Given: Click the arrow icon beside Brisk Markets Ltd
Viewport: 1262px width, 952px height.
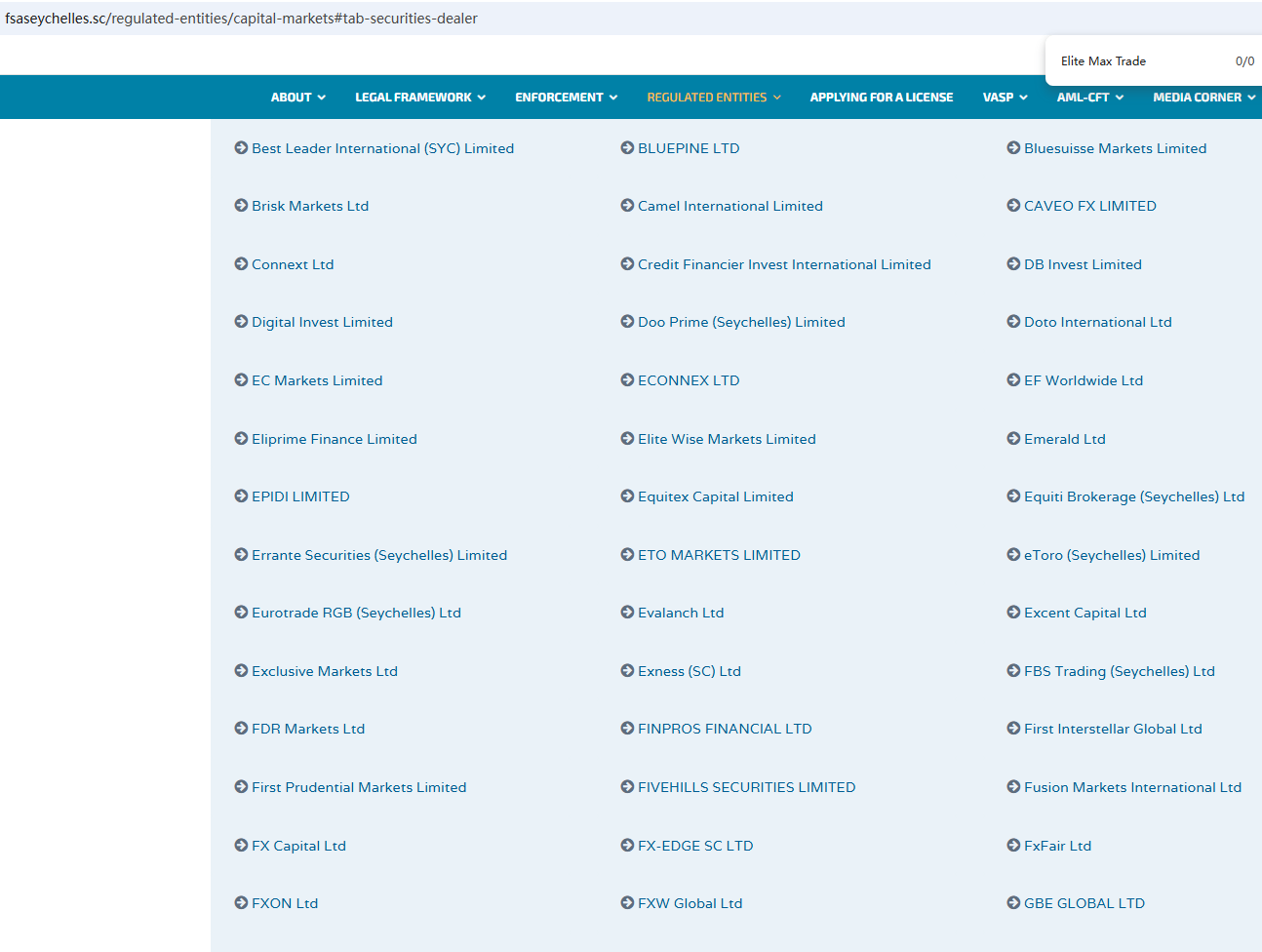Looking at the screenshot, I should [241, 206].
